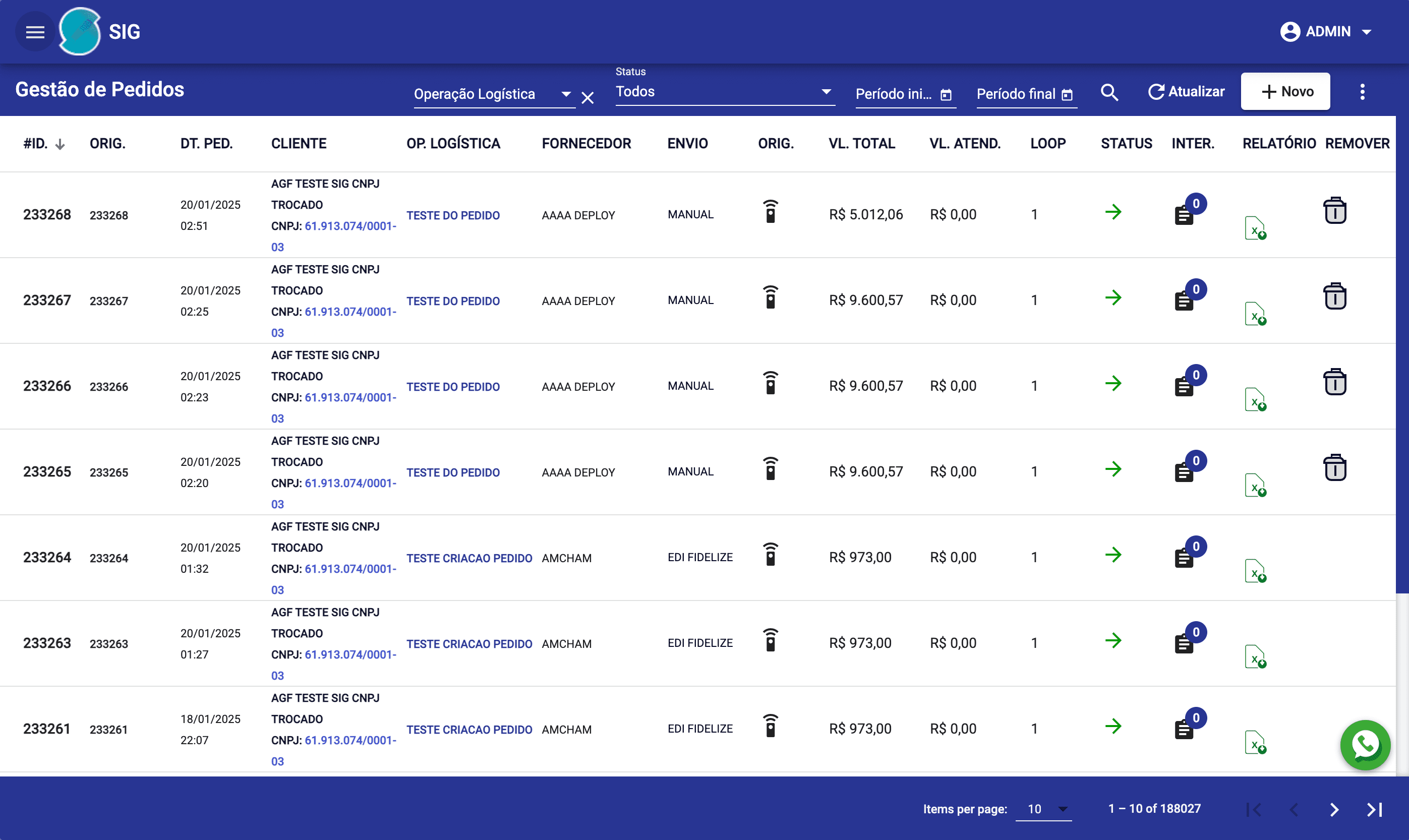Click green status arrow for order 233265
This screenshot has width=1409, height=840.
[1113, 469]
